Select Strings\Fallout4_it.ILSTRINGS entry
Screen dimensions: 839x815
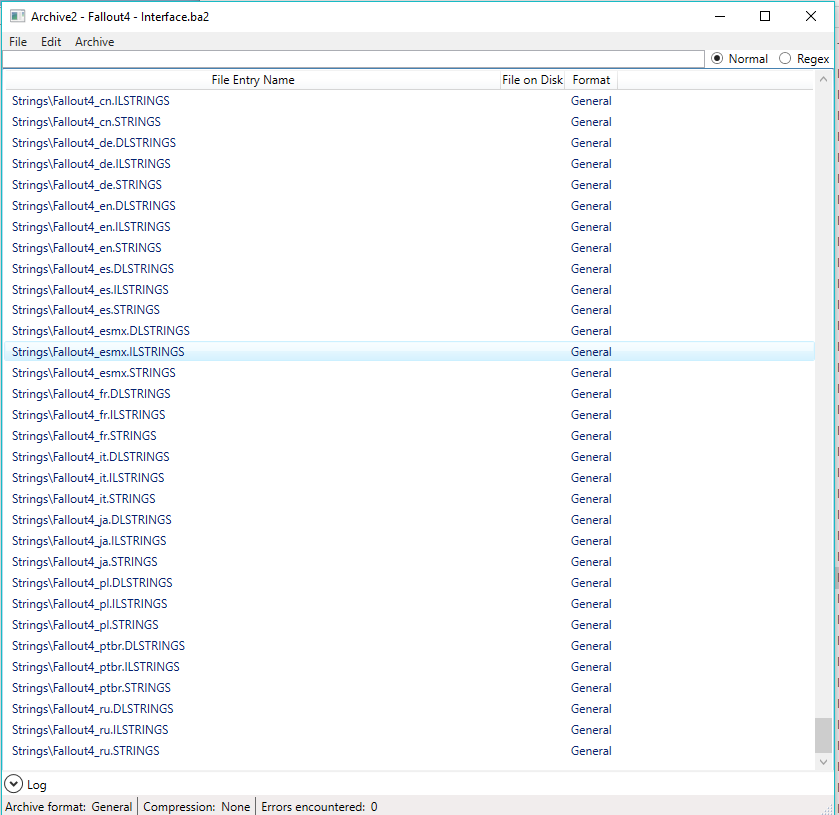pyautogui.click(x=409, y=477)
